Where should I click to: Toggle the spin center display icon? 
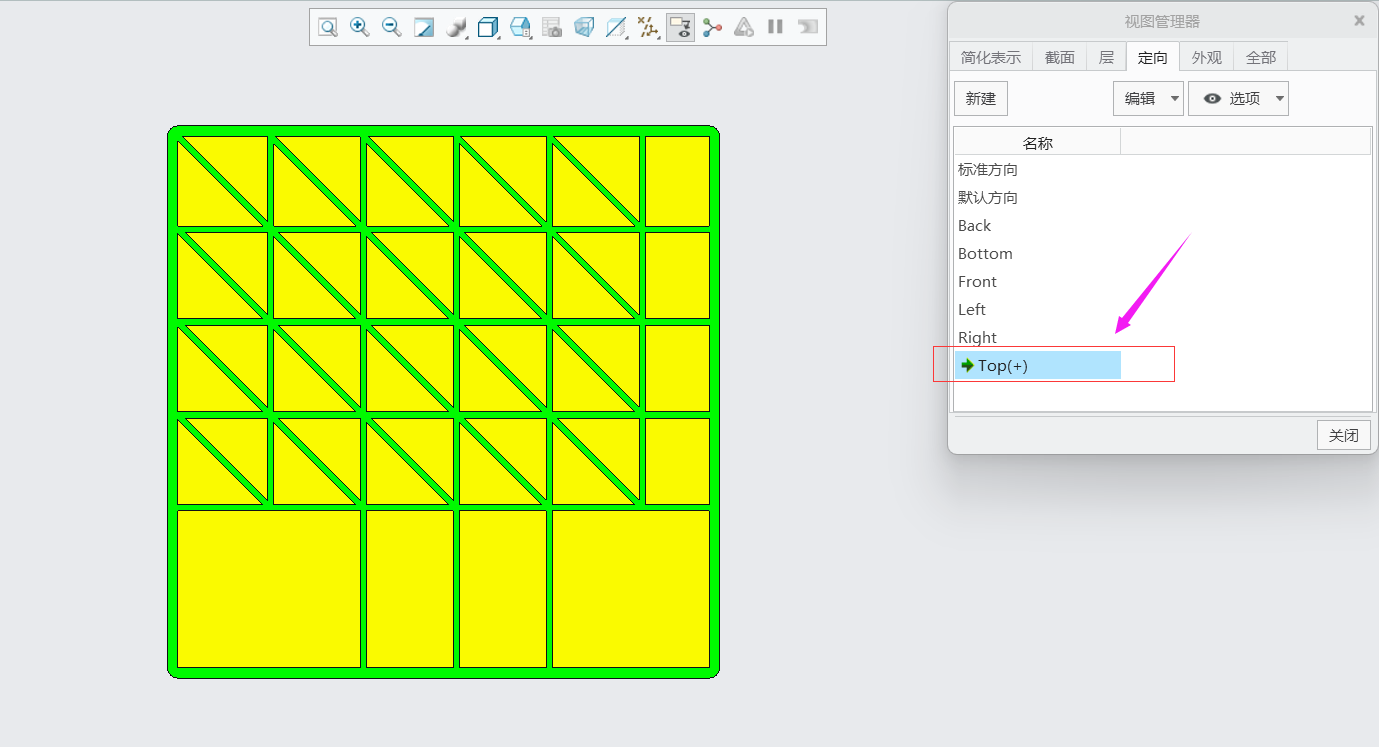712,27
